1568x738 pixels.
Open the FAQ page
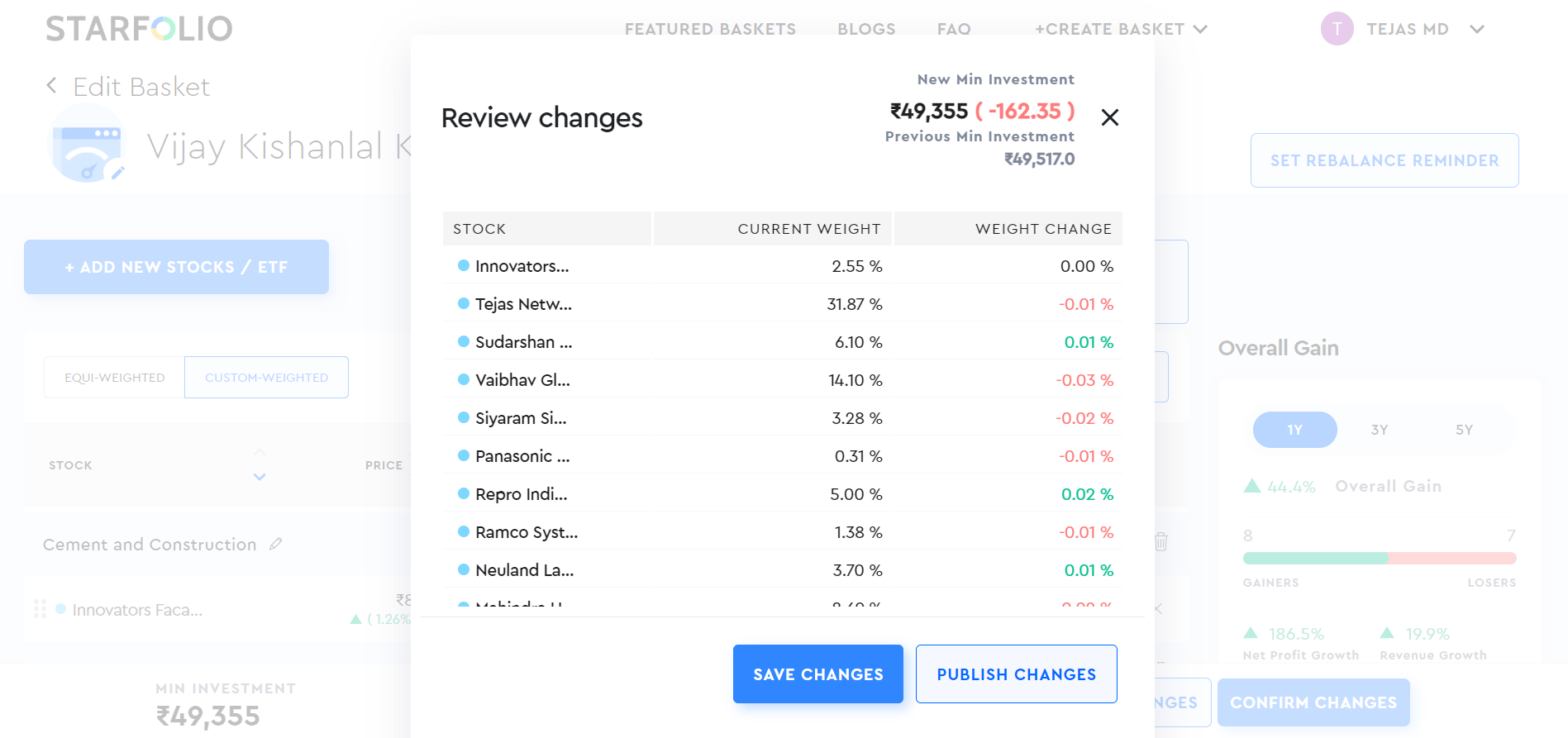click(954, 29)
